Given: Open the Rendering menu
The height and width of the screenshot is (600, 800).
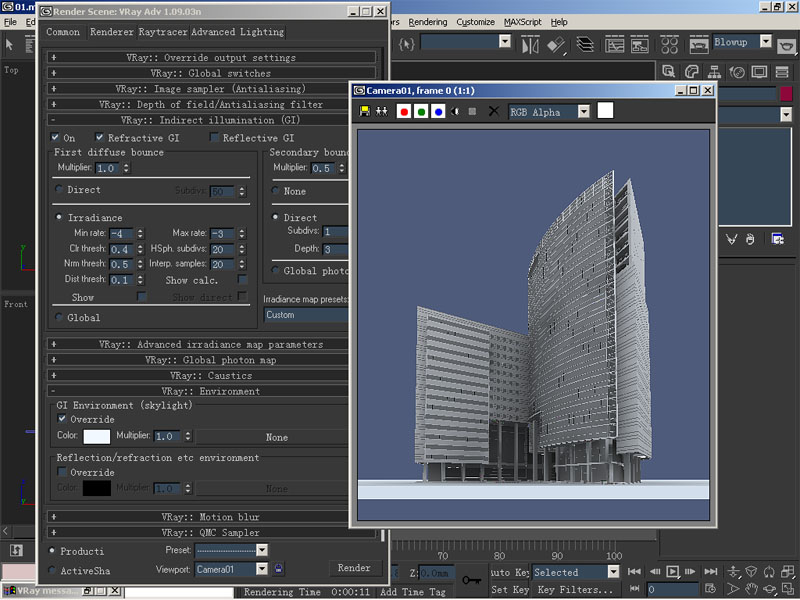Looking at the screenshot, I should [428, 22].
